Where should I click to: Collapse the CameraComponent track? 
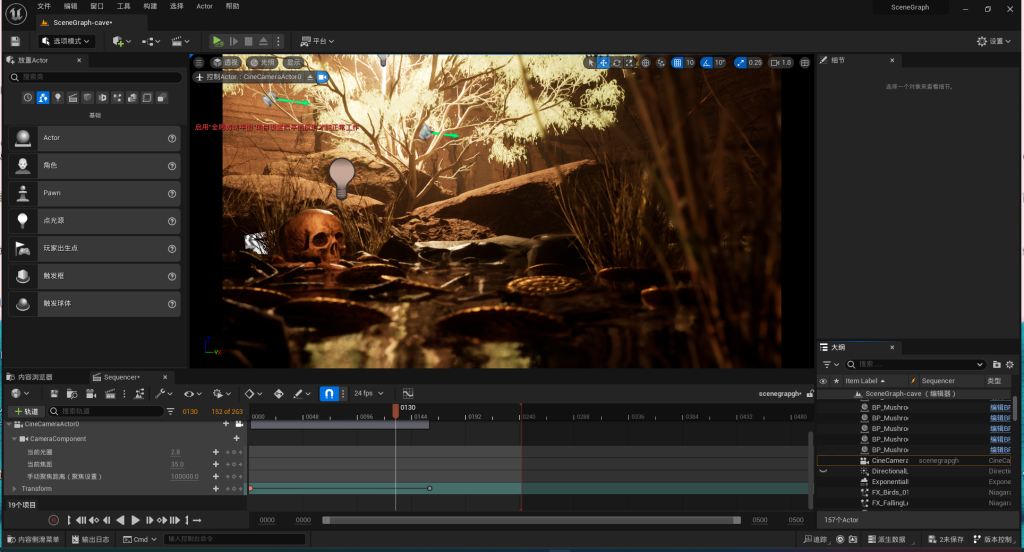point(14,439)
